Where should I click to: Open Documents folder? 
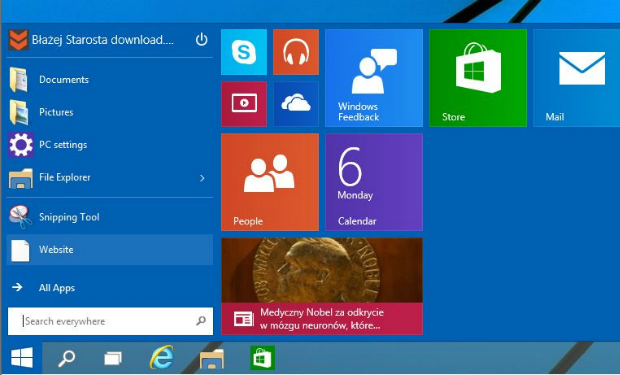(x=110, y=80)
